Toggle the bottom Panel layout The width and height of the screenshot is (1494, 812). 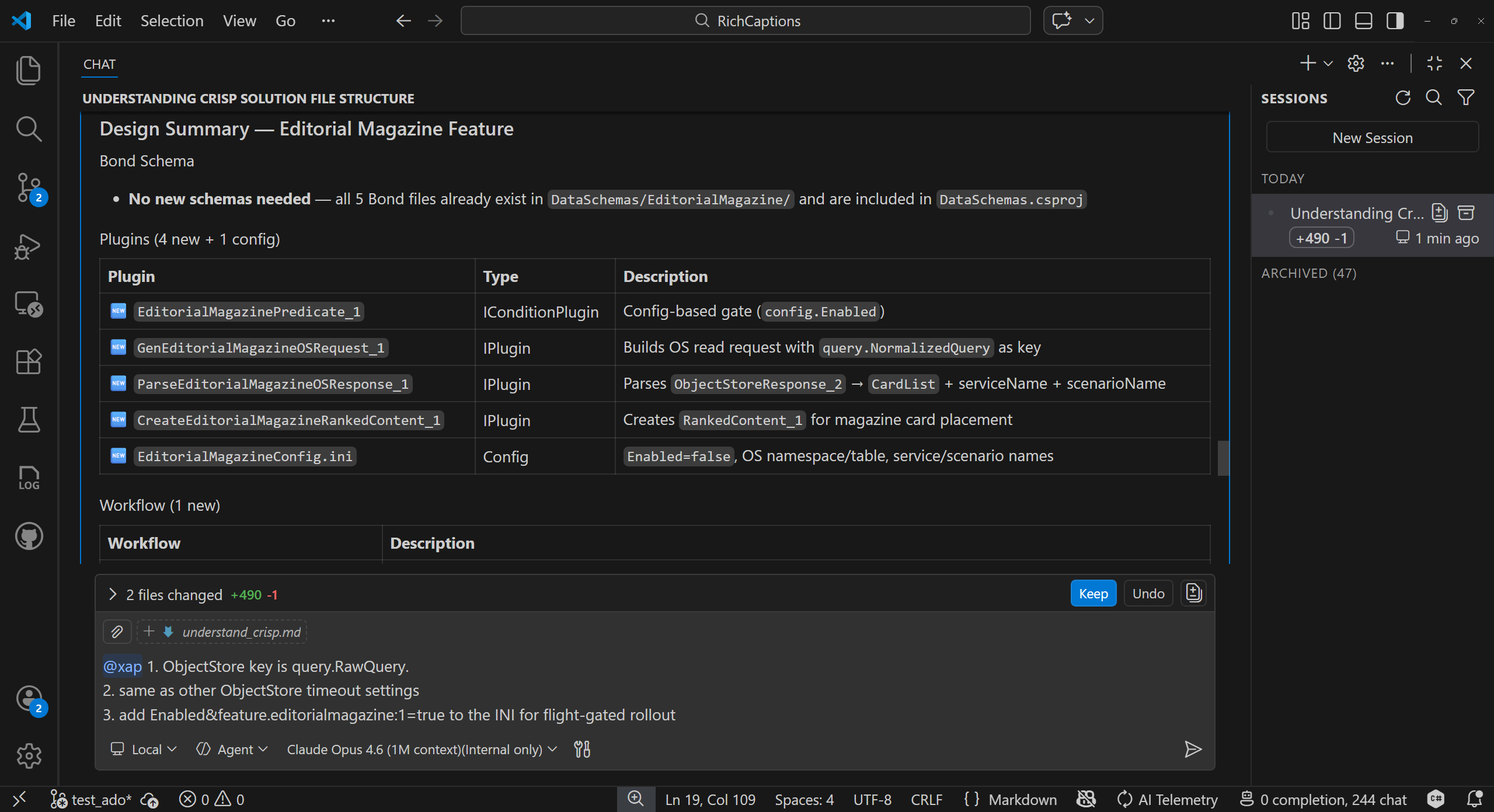point(1363,21)
